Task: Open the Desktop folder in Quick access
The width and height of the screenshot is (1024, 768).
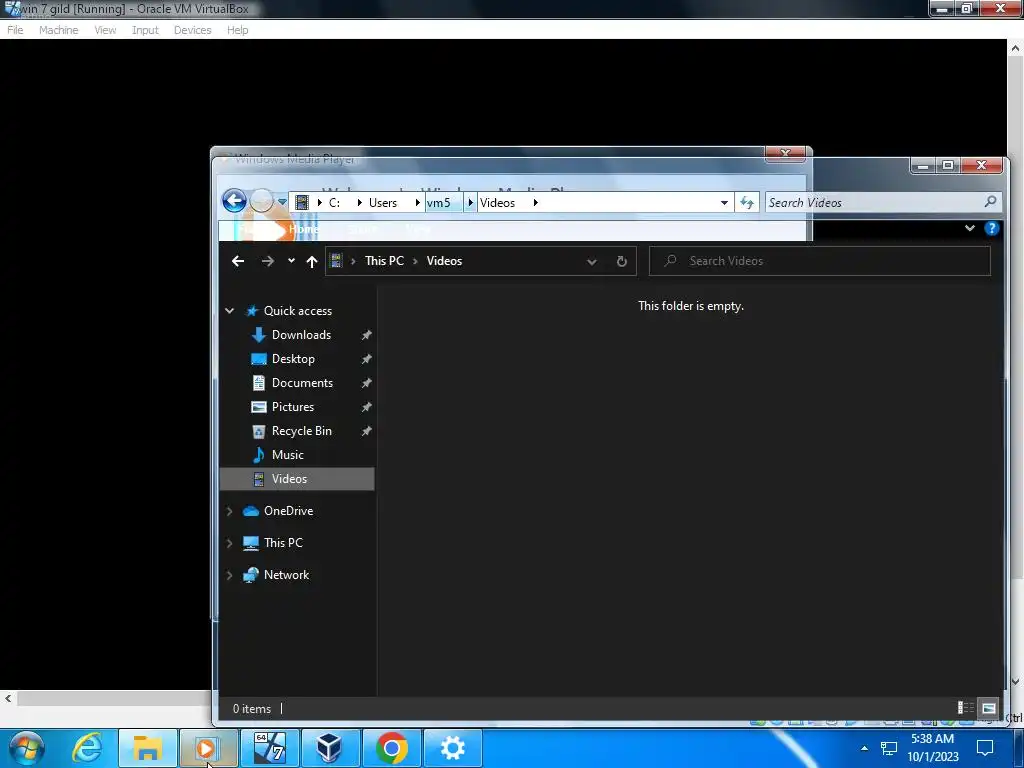Action: point(293,359)
